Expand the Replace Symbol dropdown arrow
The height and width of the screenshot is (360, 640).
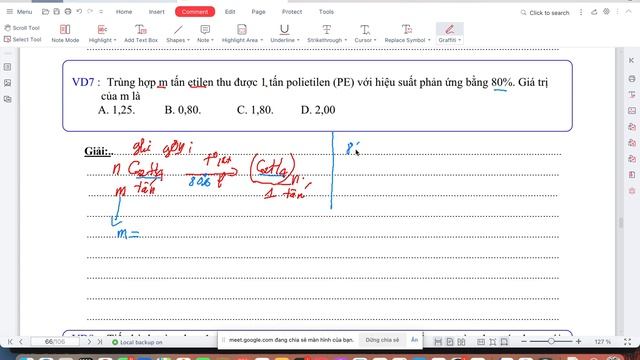(429, 40)
